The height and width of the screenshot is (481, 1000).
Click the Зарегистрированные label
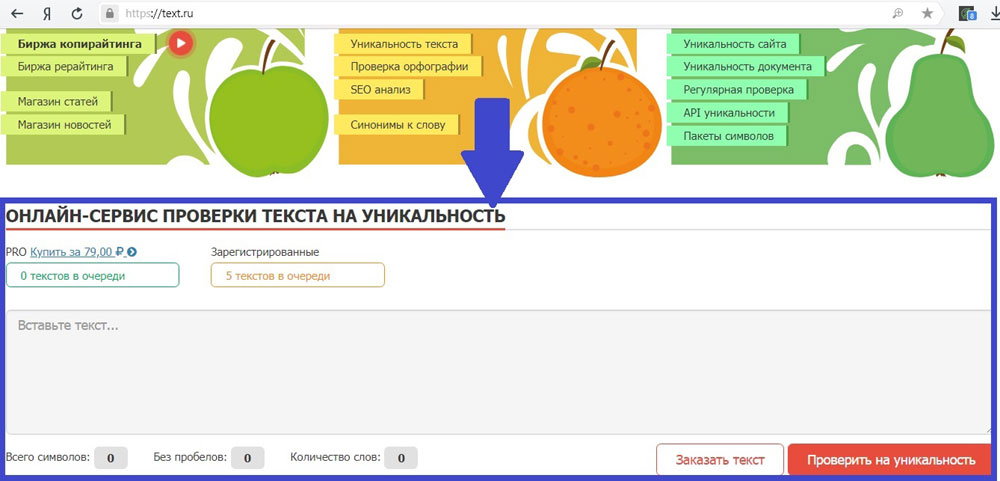coord(265,252)
